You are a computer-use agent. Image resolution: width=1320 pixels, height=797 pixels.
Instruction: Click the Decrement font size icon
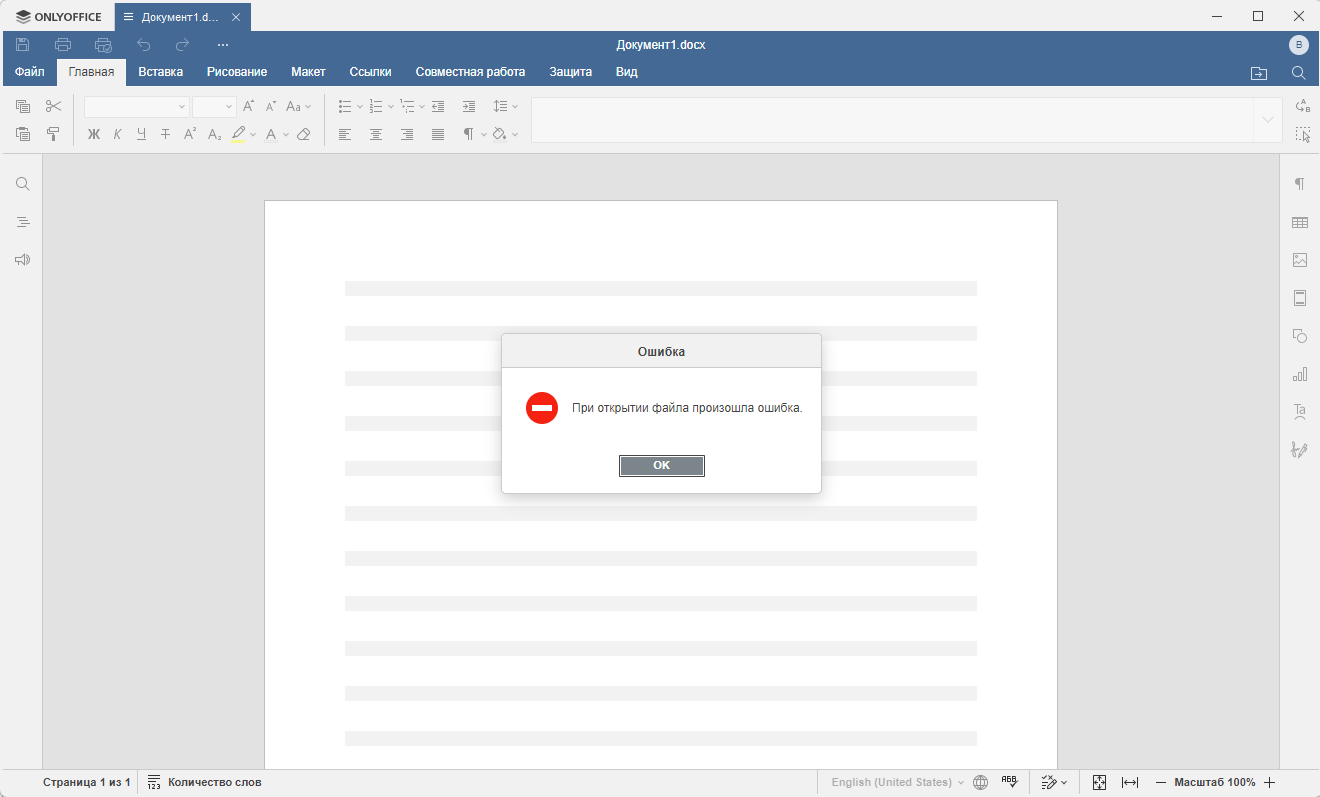tap(270, 106)
